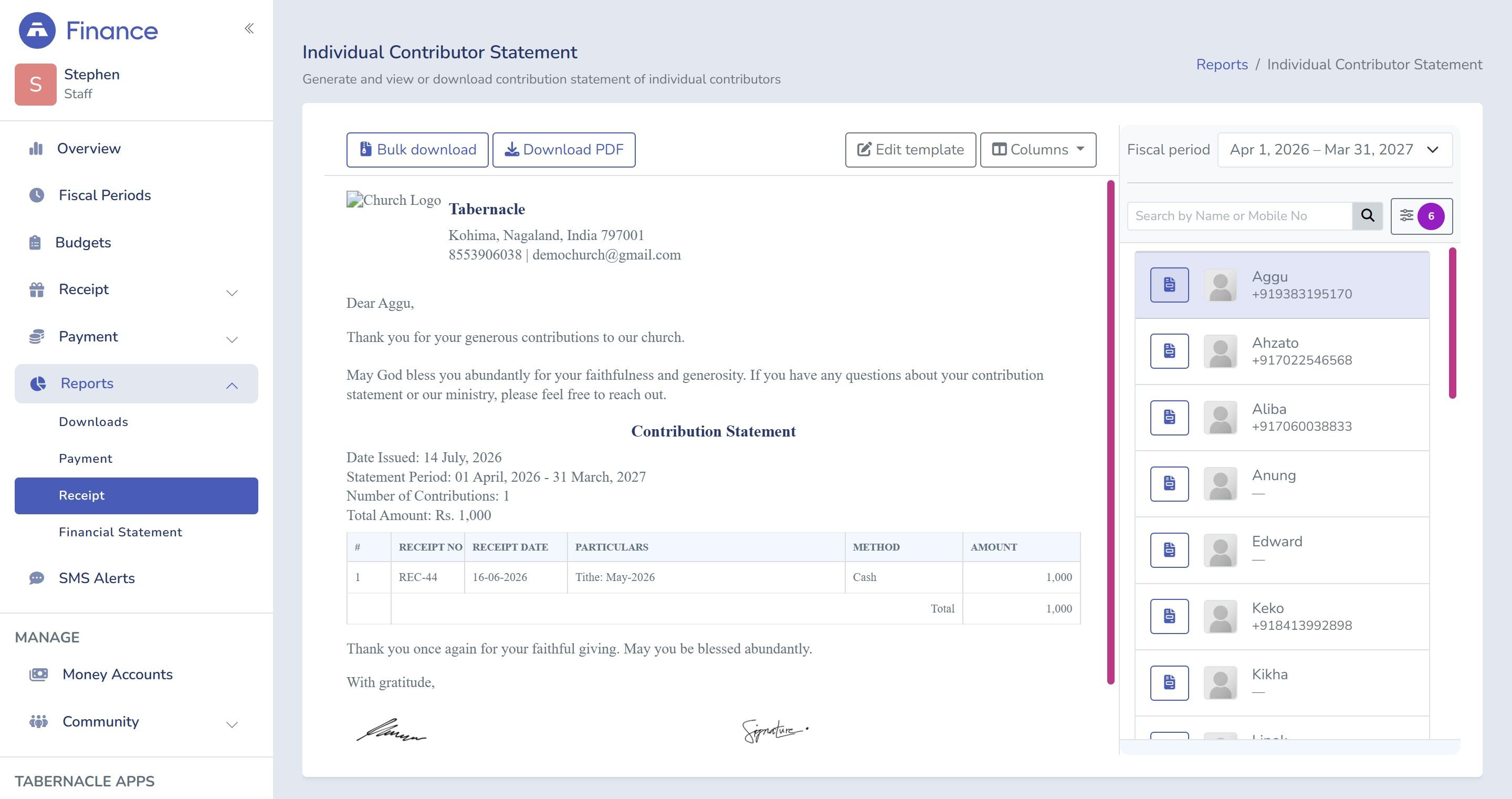Click the Tithe: May-2026 particulars cell

706,577
